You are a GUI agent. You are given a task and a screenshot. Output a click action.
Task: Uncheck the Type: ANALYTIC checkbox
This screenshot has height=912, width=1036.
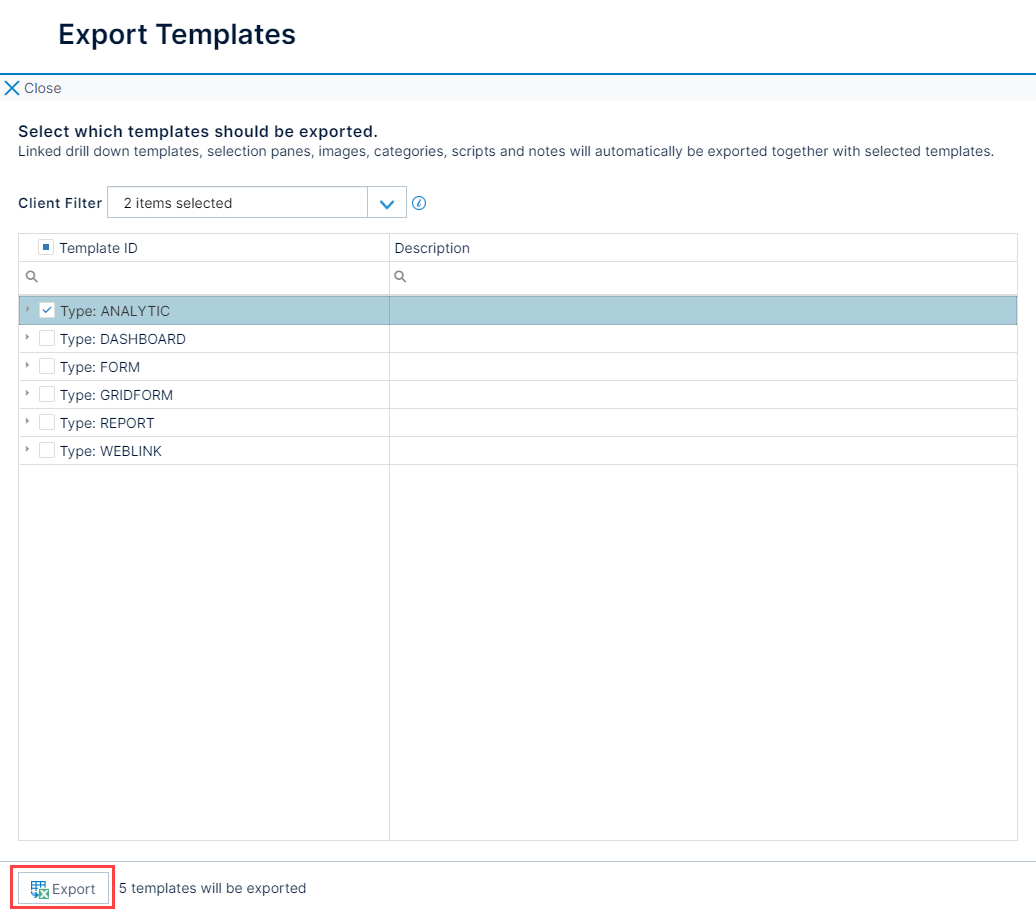tap(46, 310)
